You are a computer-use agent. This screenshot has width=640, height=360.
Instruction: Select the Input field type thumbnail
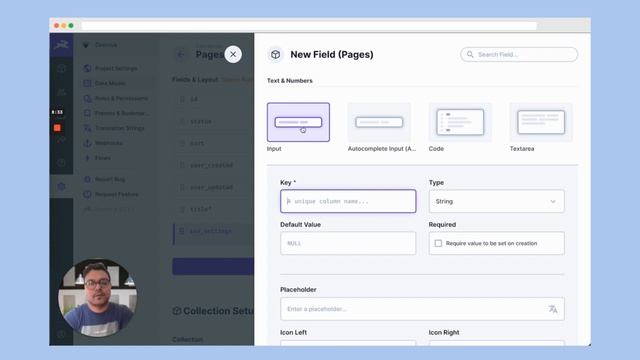(x=298, y=122)
